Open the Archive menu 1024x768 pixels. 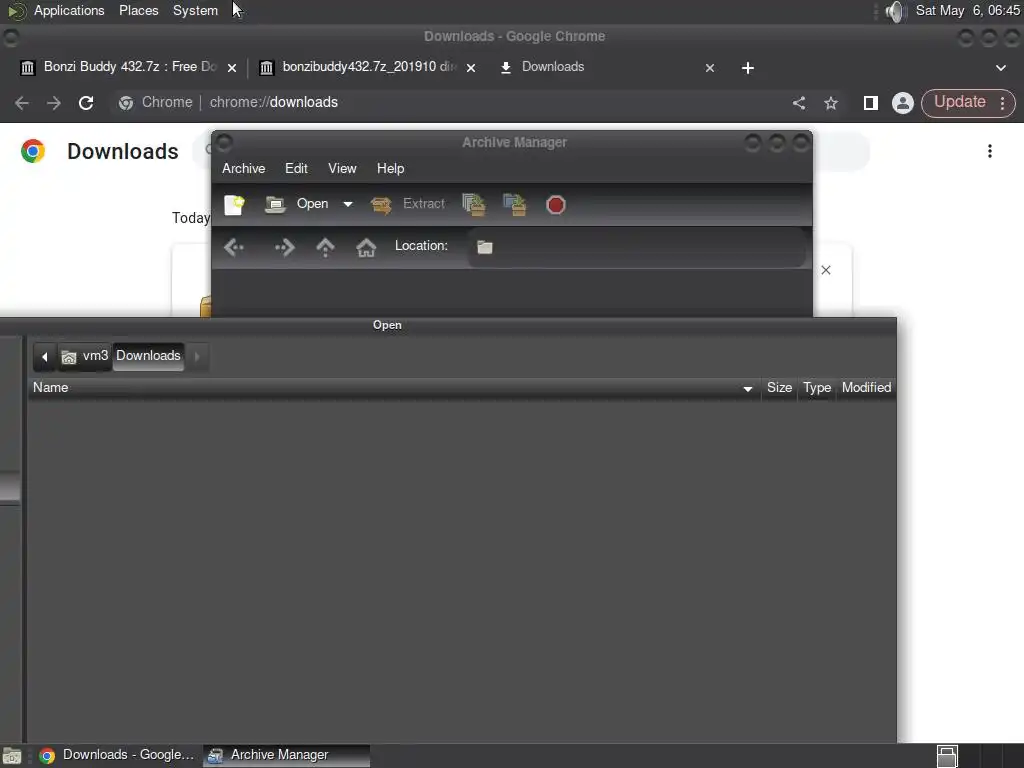point(244,168)
